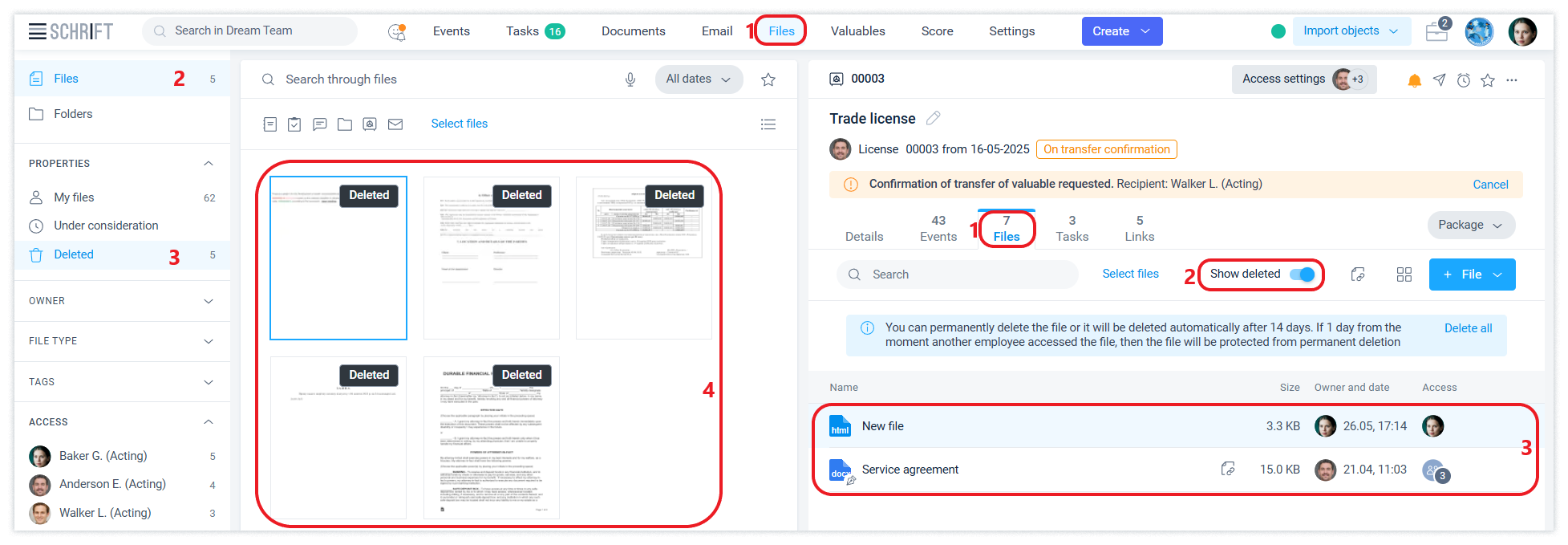The width and height of the screenshot is (1568, 545).
Task: Click the Search through files field
Action: point(449,79)
